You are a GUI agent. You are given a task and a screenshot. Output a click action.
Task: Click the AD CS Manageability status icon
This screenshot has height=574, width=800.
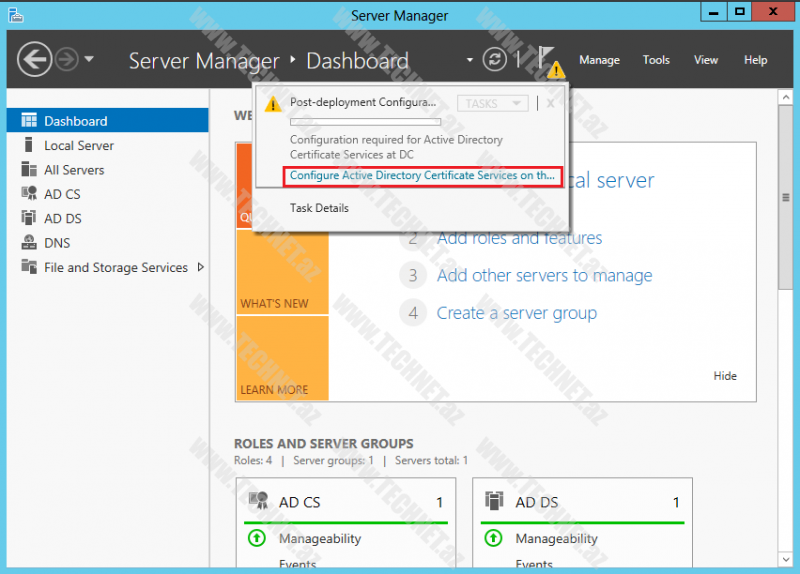click(x=257, y=538)
